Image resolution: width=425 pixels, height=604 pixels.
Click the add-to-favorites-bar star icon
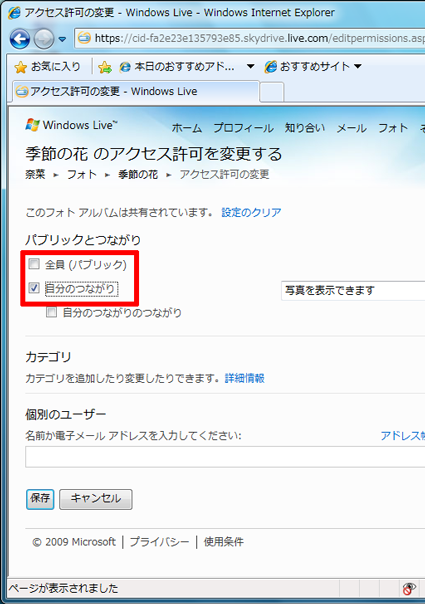pos(104,67)
